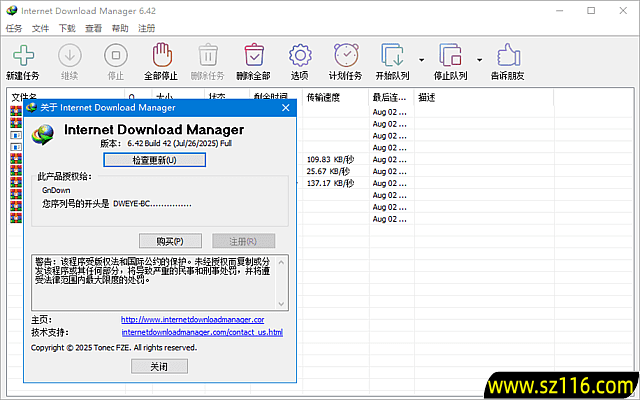Open the 注册 menu
This screenshot has width=640, height=400.
(147, 28)
